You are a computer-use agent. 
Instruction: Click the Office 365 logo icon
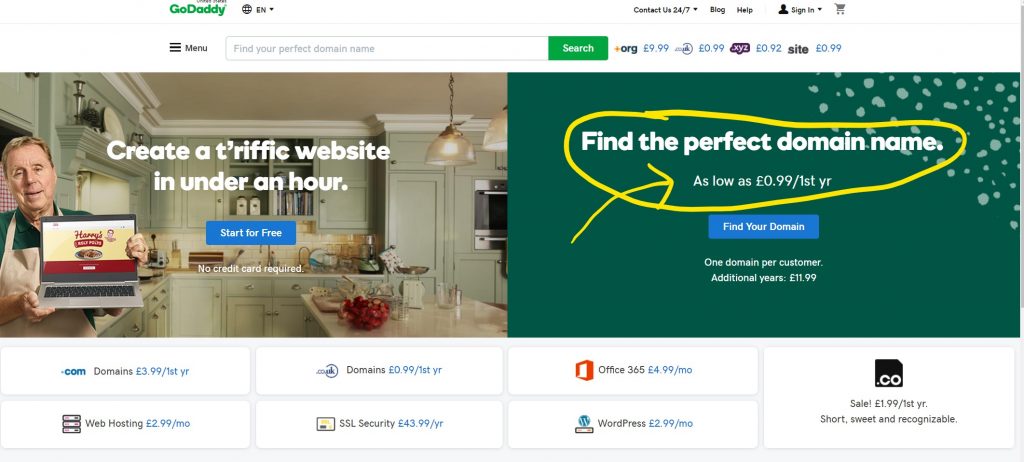point(584,371)
